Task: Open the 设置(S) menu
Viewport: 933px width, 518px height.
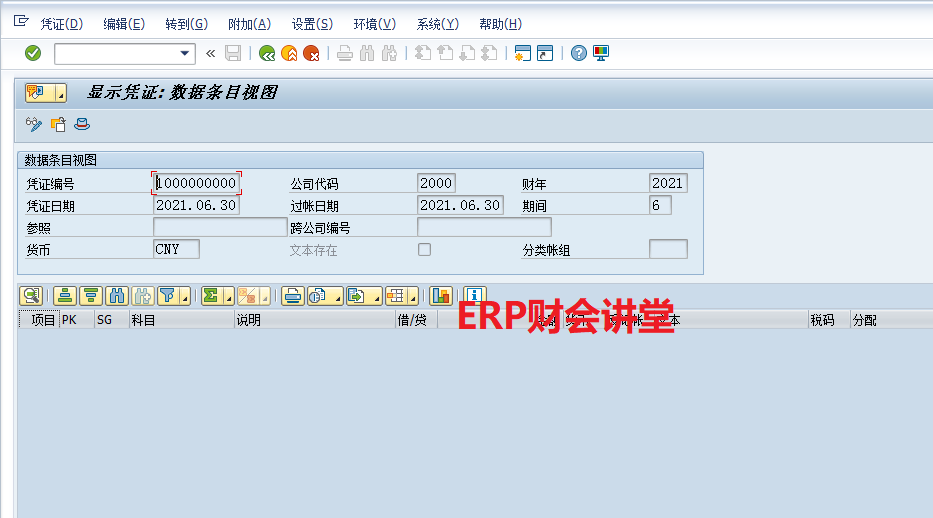Action: click(312, 24)
